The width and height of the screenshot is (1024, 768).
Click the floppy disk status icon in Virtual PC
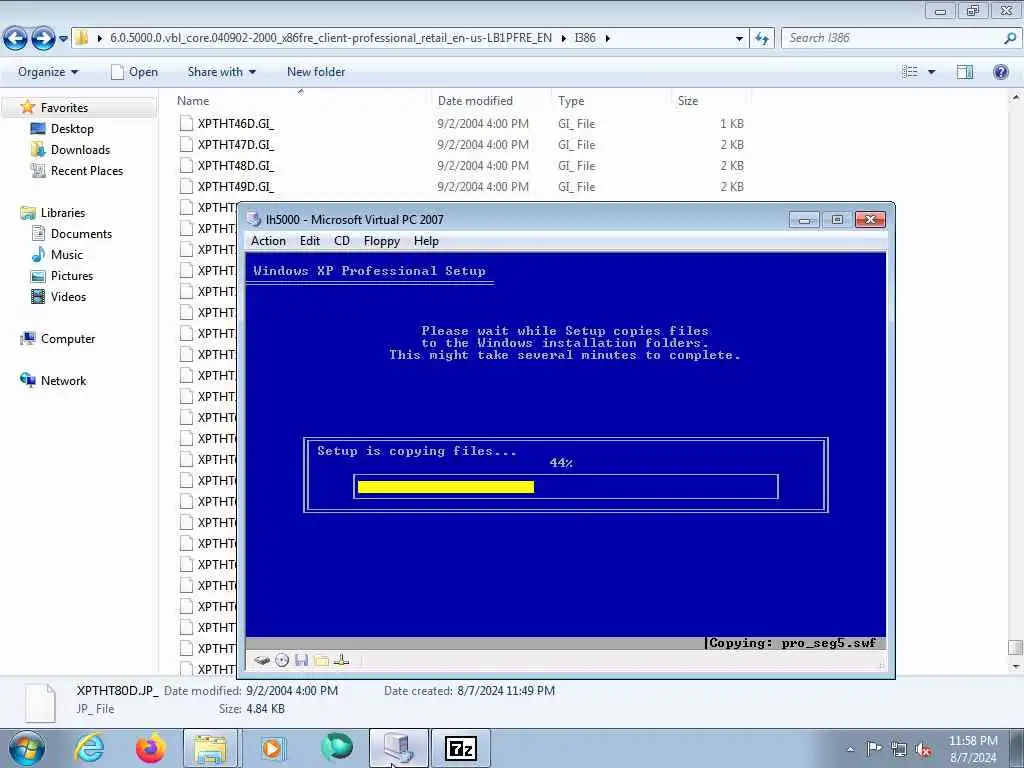(301, 660)
